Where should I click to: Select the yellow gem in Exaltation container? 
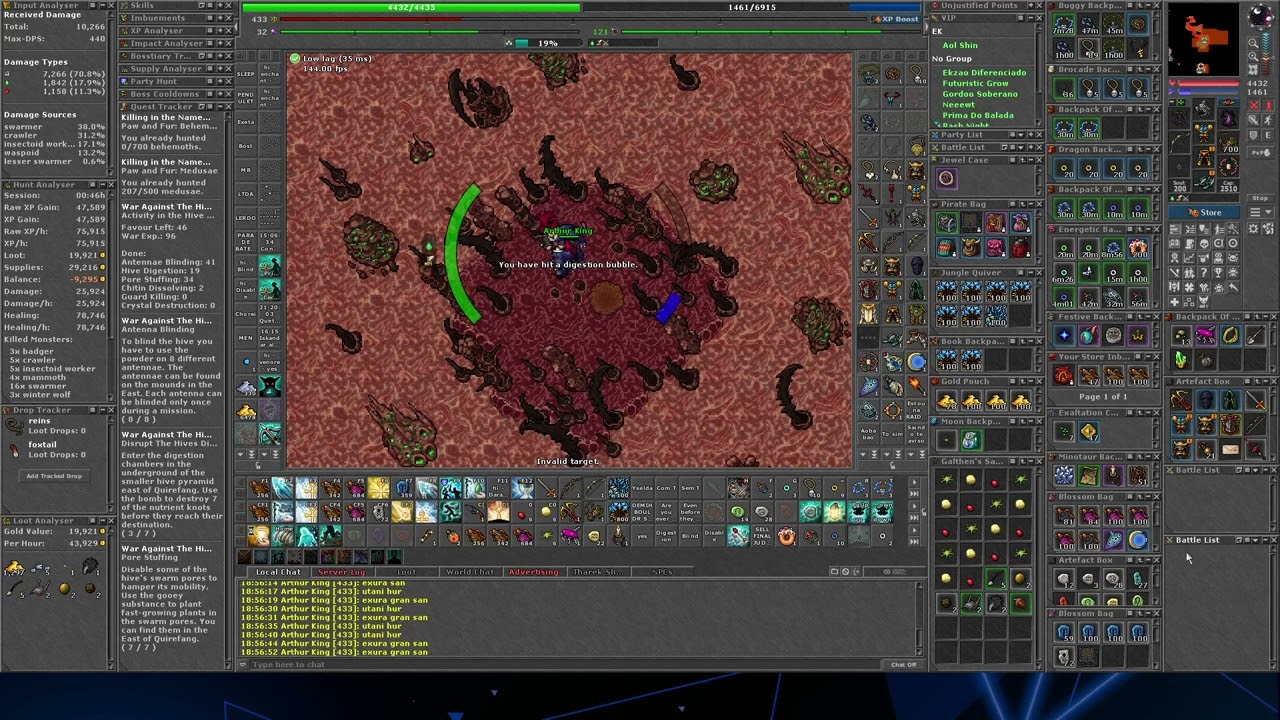coord(1088,432)
